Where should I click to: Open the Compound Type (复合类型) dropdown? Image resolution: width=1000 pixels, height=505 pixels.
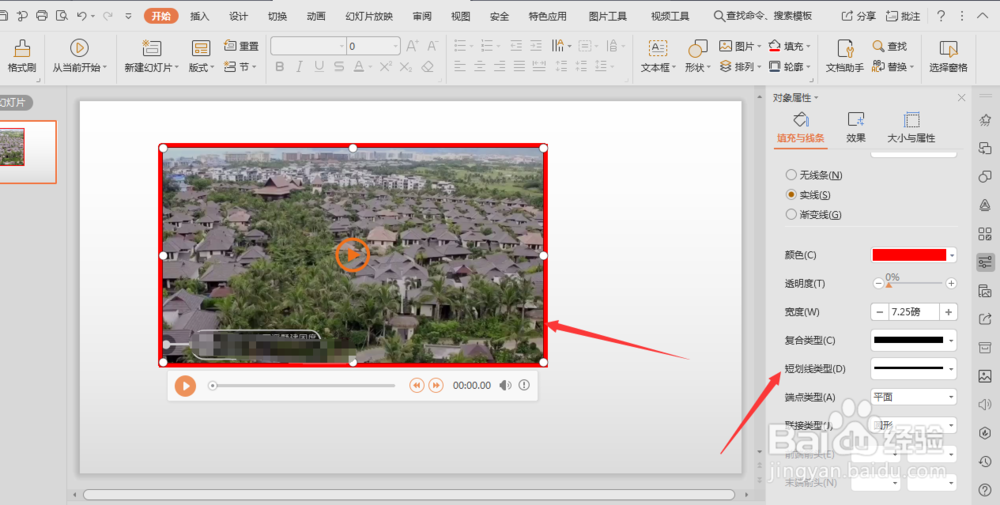click(x=913, y=340)
